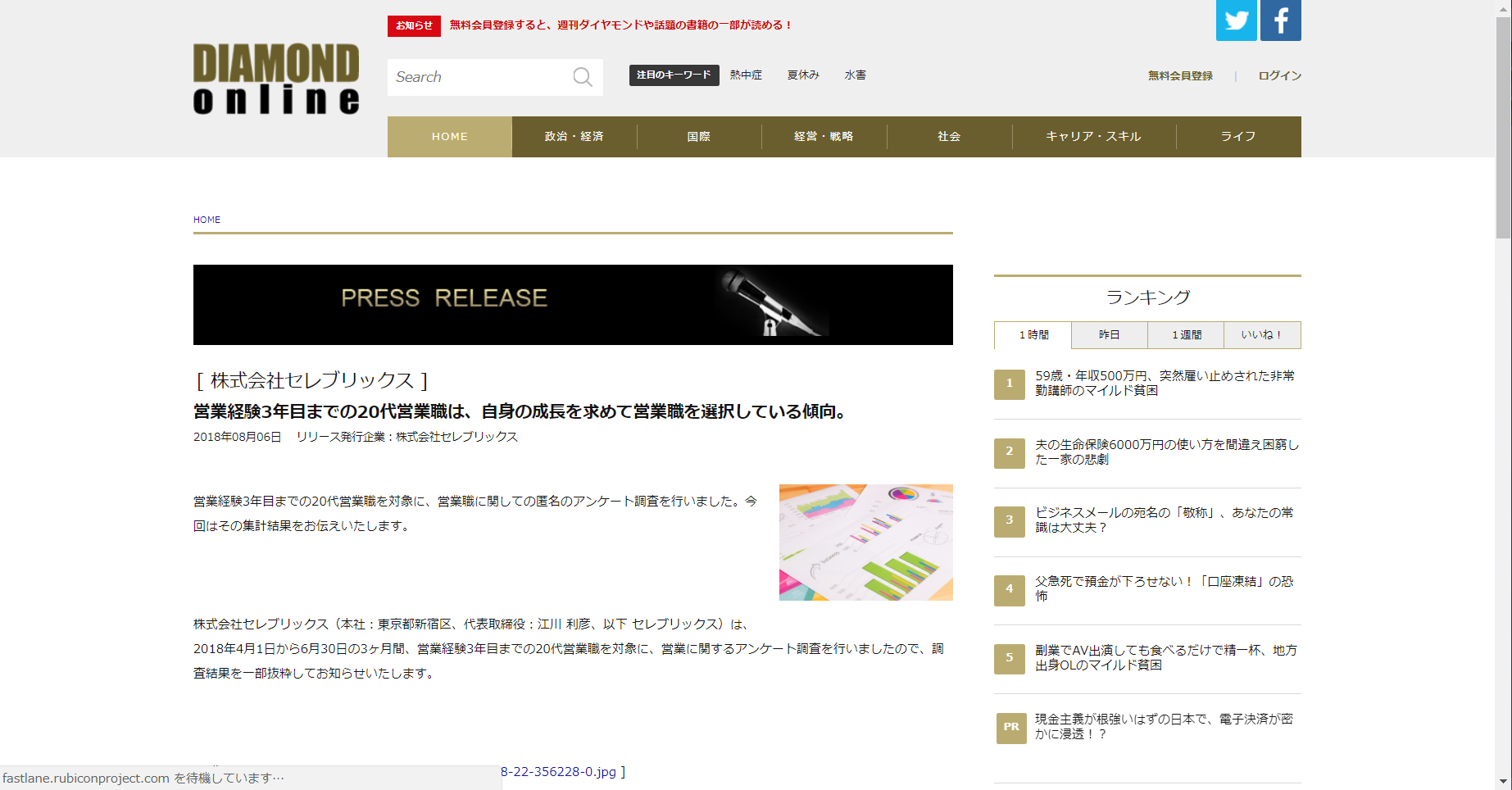
Task: Click the ログイン link
Action: point(1280,76)
